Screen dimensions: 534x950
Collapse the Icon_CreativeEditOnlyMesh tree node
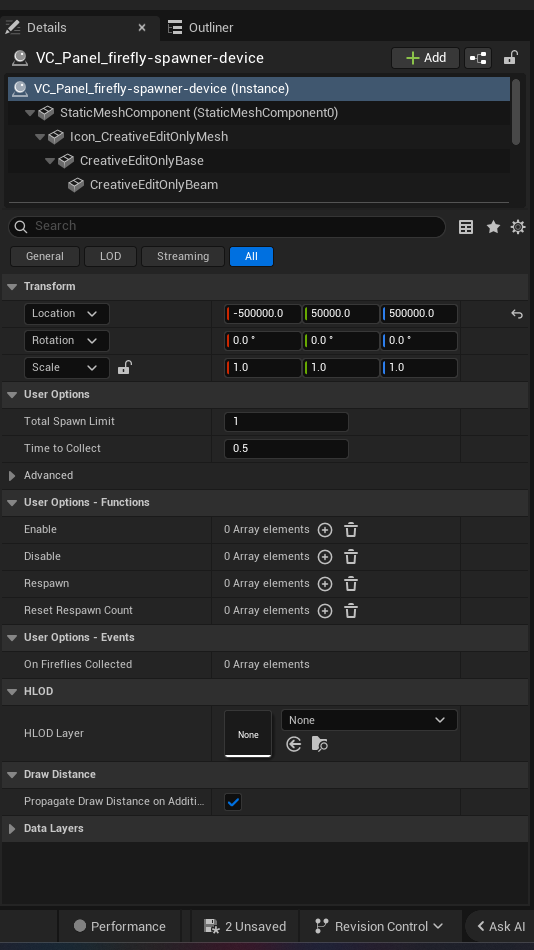click(x=39, y=137)
